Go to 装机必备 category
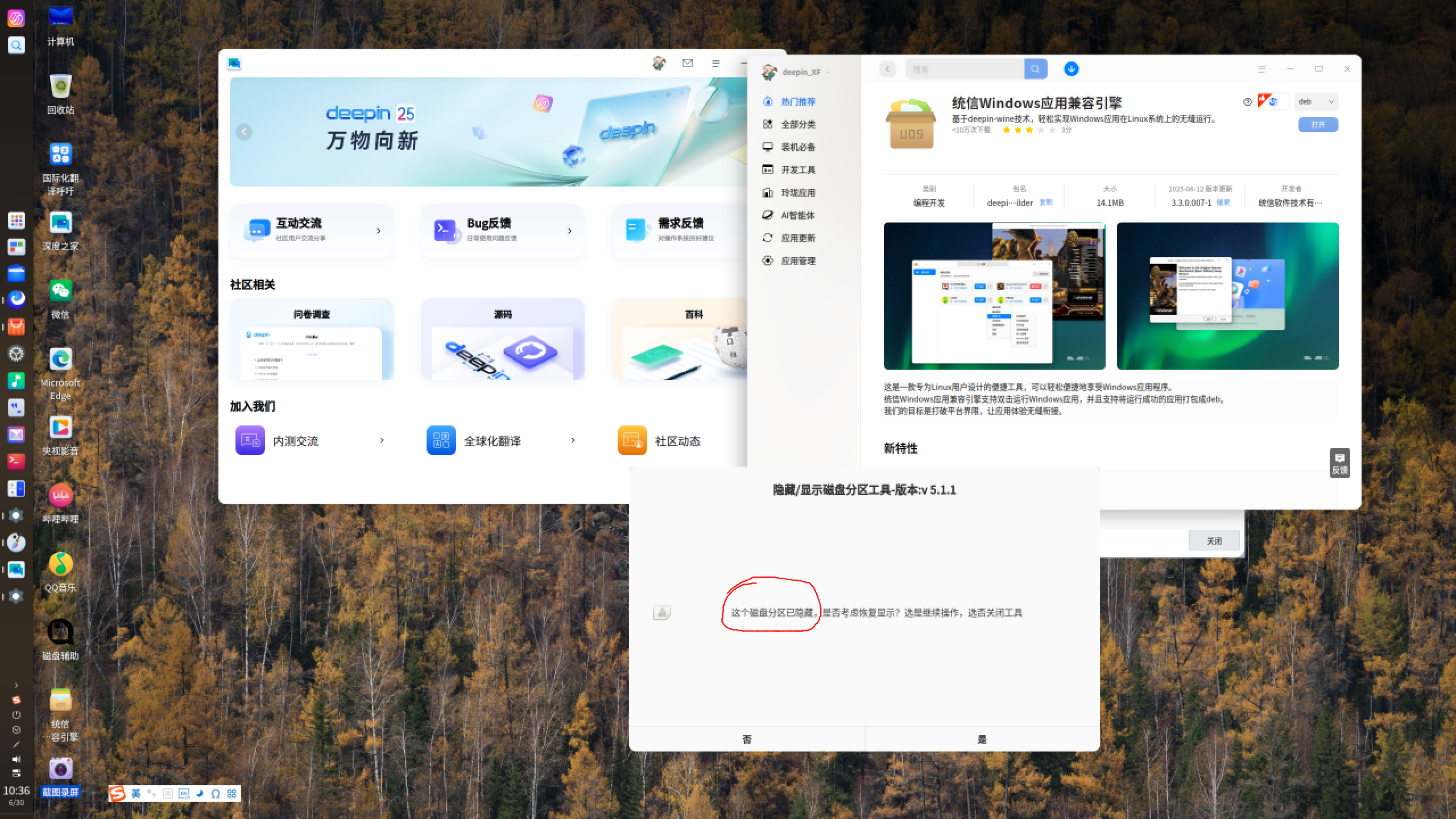 (789, 147)
